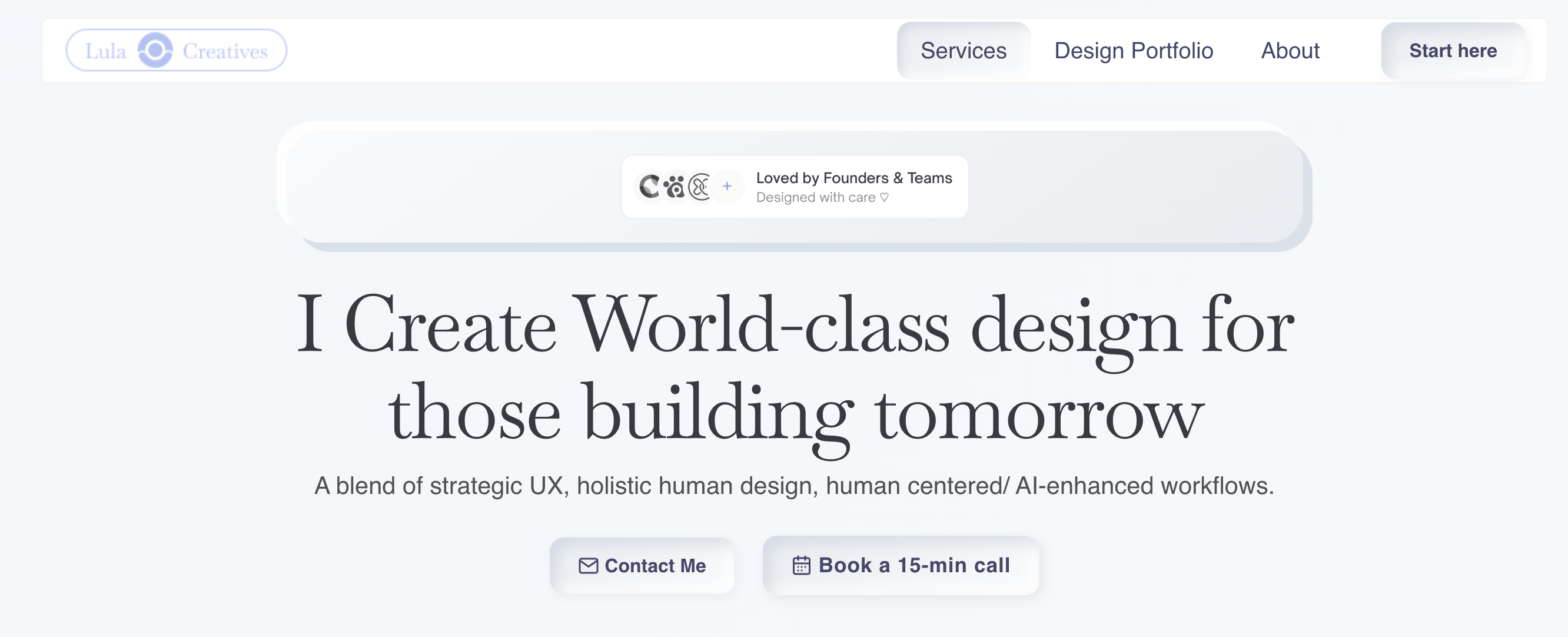
Task: Click the 'Designed with care' caption
Action: (815, 197)
